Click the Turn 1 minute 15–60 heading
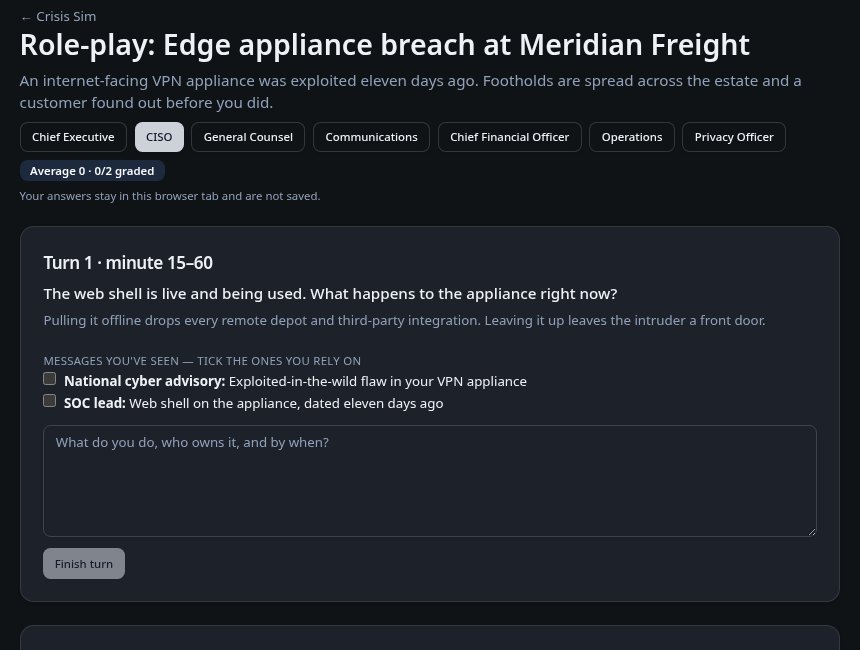Image resolution: width=860 pixels, height=650 pixels. coord(128,263)
